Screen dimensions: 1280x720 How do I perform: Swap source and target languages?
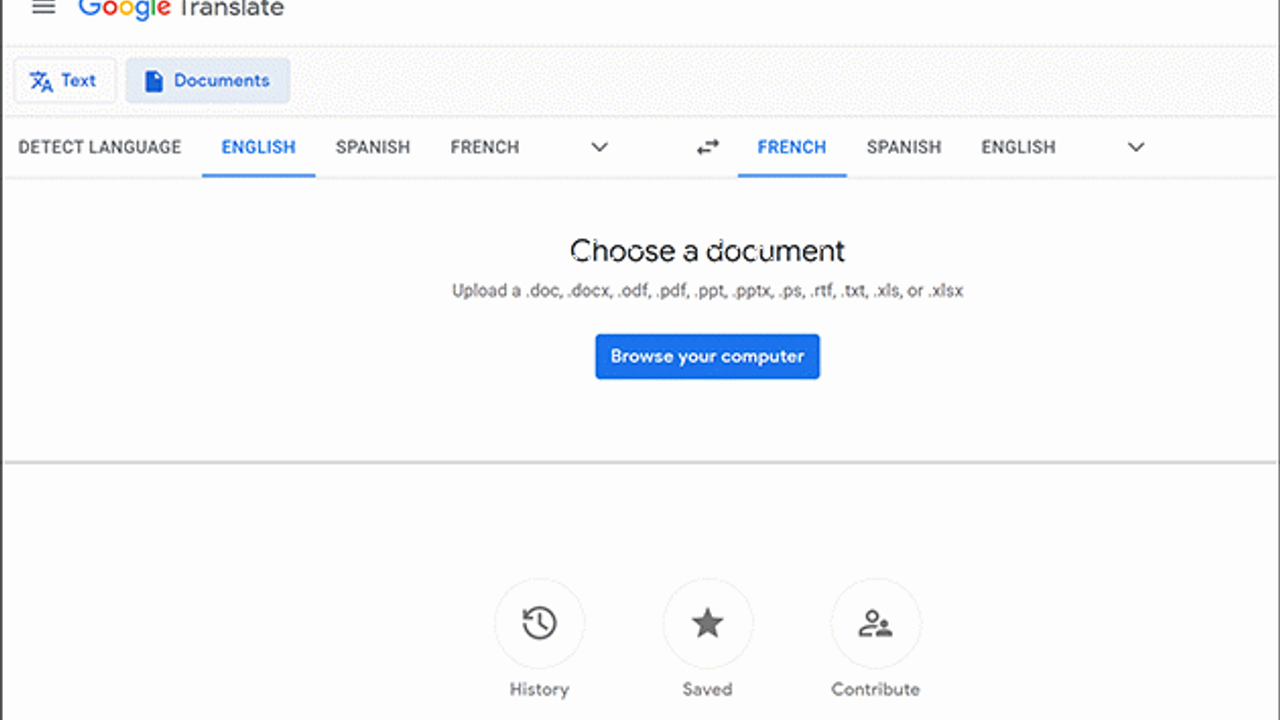pos(708,147)
